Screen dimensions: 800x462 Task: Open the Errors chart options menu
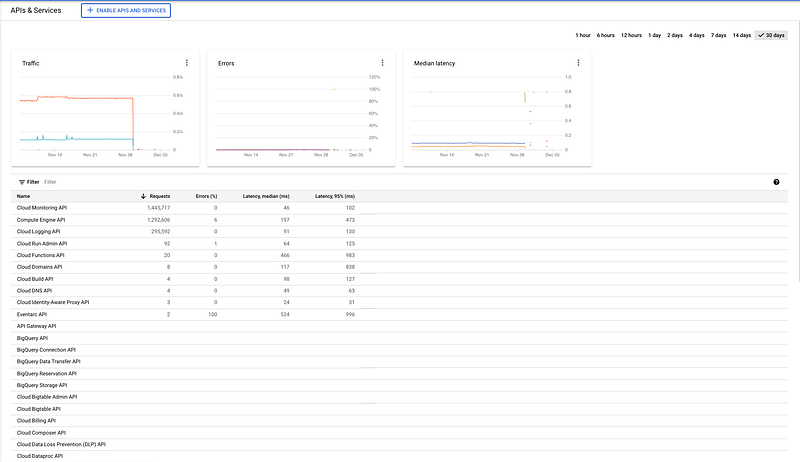coord(383,63)
